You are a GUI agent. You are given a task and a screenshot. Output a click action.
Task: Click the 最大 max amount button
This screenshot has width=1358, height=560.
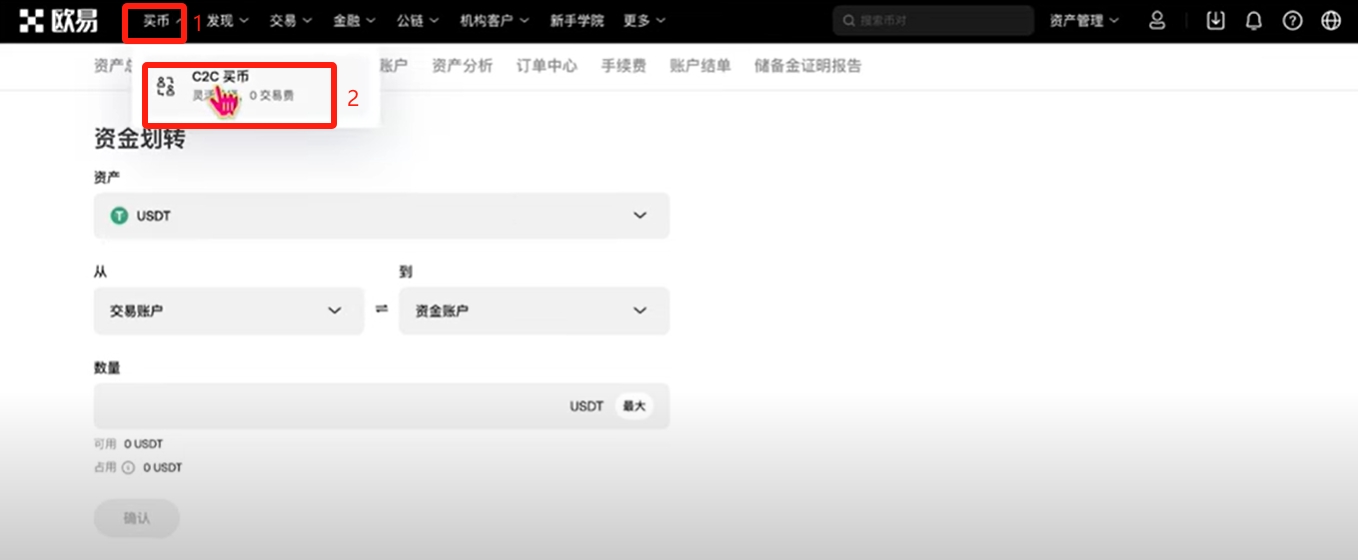[634, 406]
